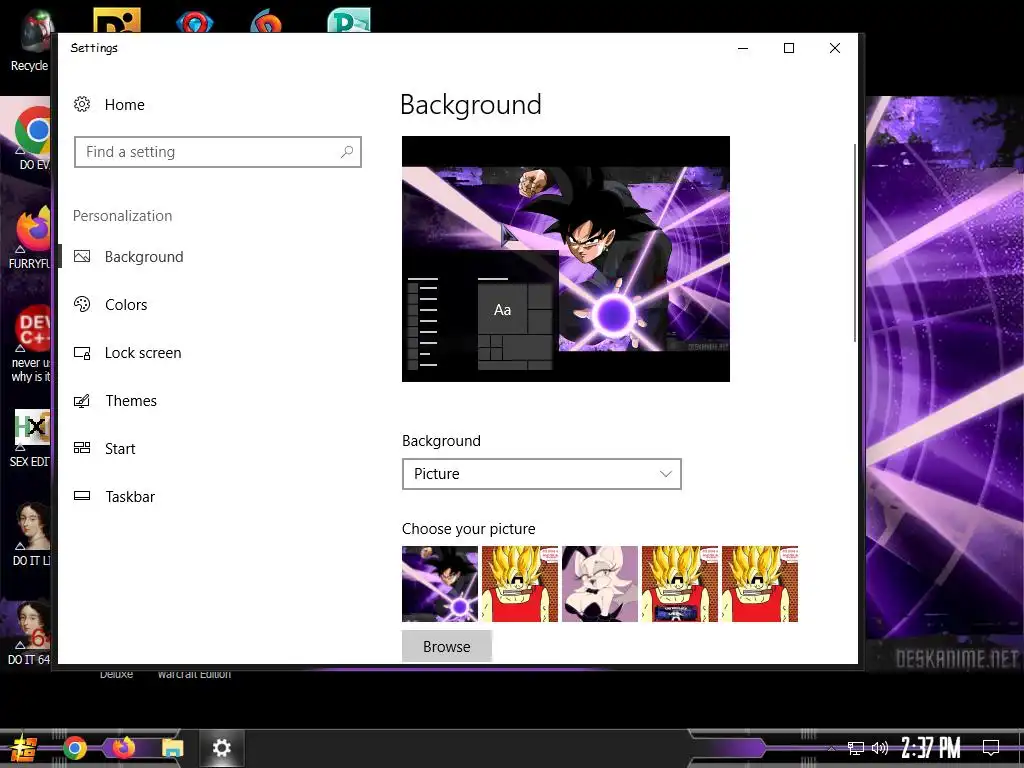Click the Settings window vertical scrollbar
The image size is (1024, 768).
(854, 242)
